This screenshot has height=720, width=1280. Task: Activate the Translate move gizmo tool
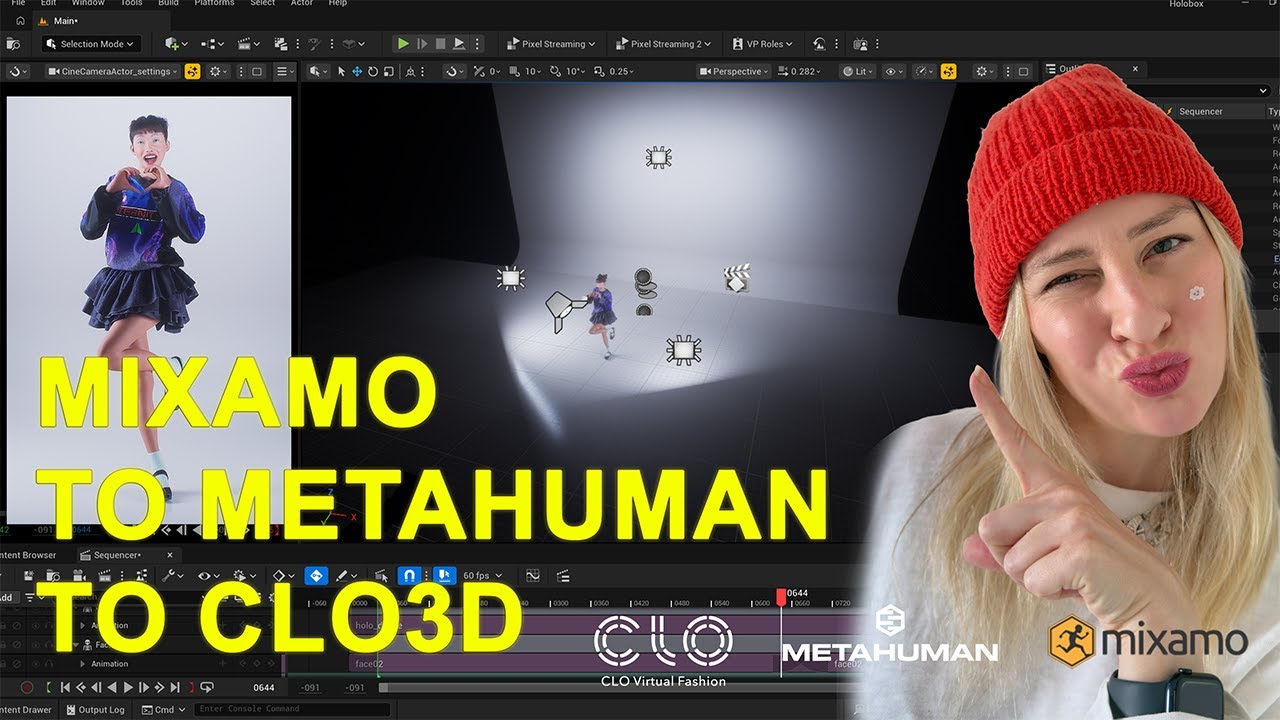coord(357,72)
